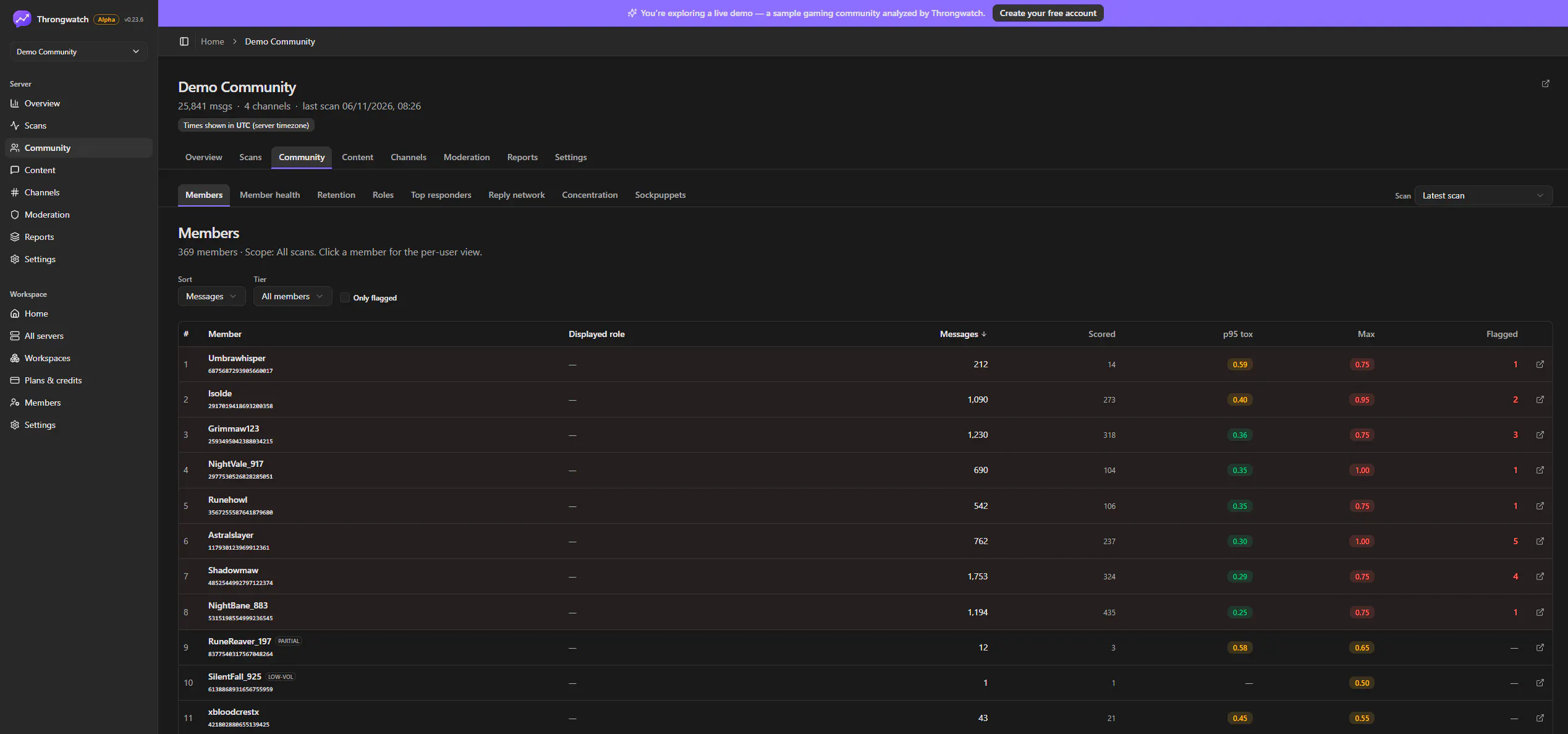Open the Moderation main tab
The image size is (1568, 734).
pos(467,157)
